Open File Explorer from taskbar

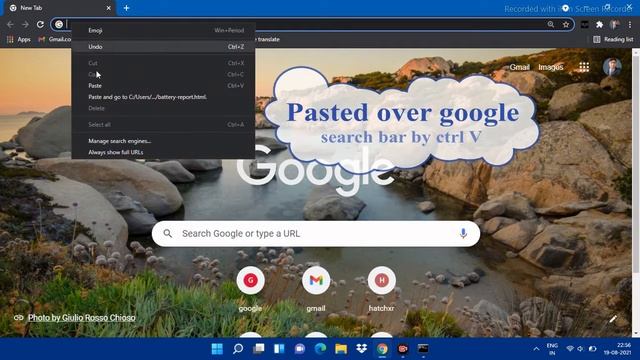click(x=341, y=349)
